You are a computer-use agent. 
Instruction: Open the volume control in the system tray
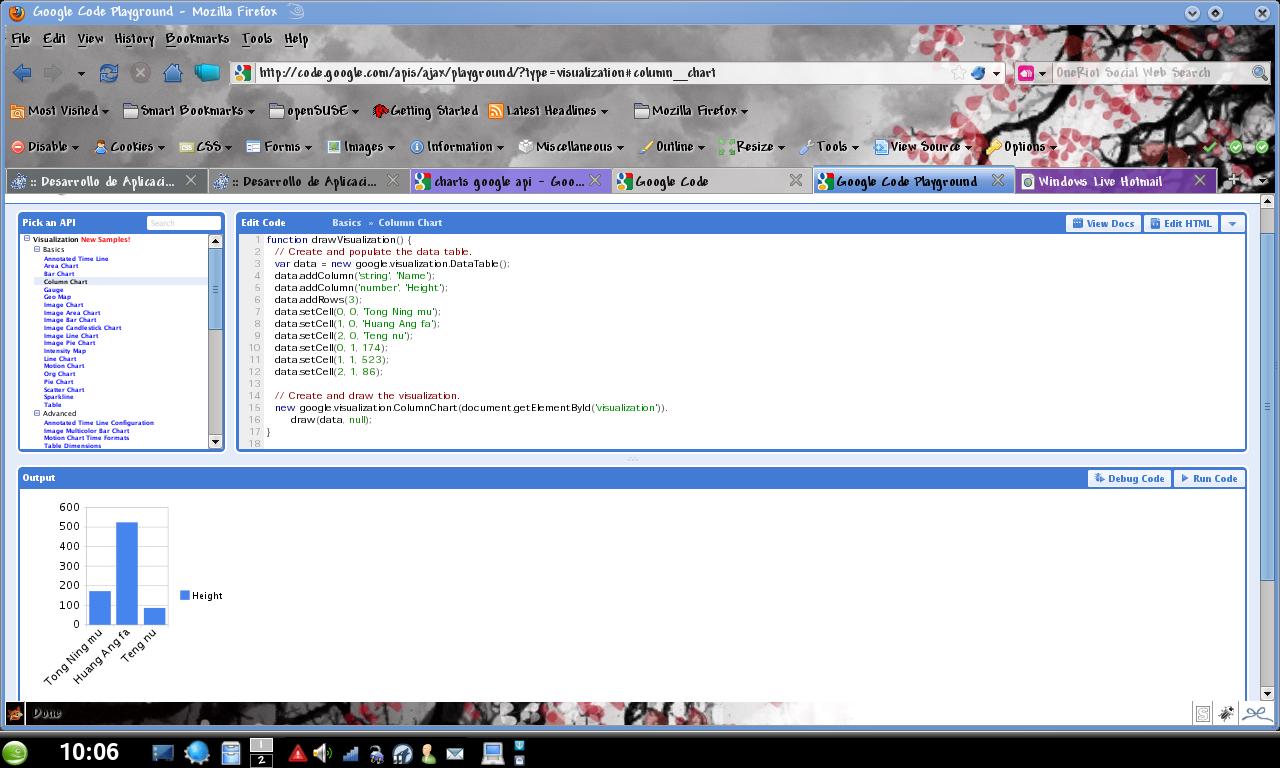[x=320, y=751]
